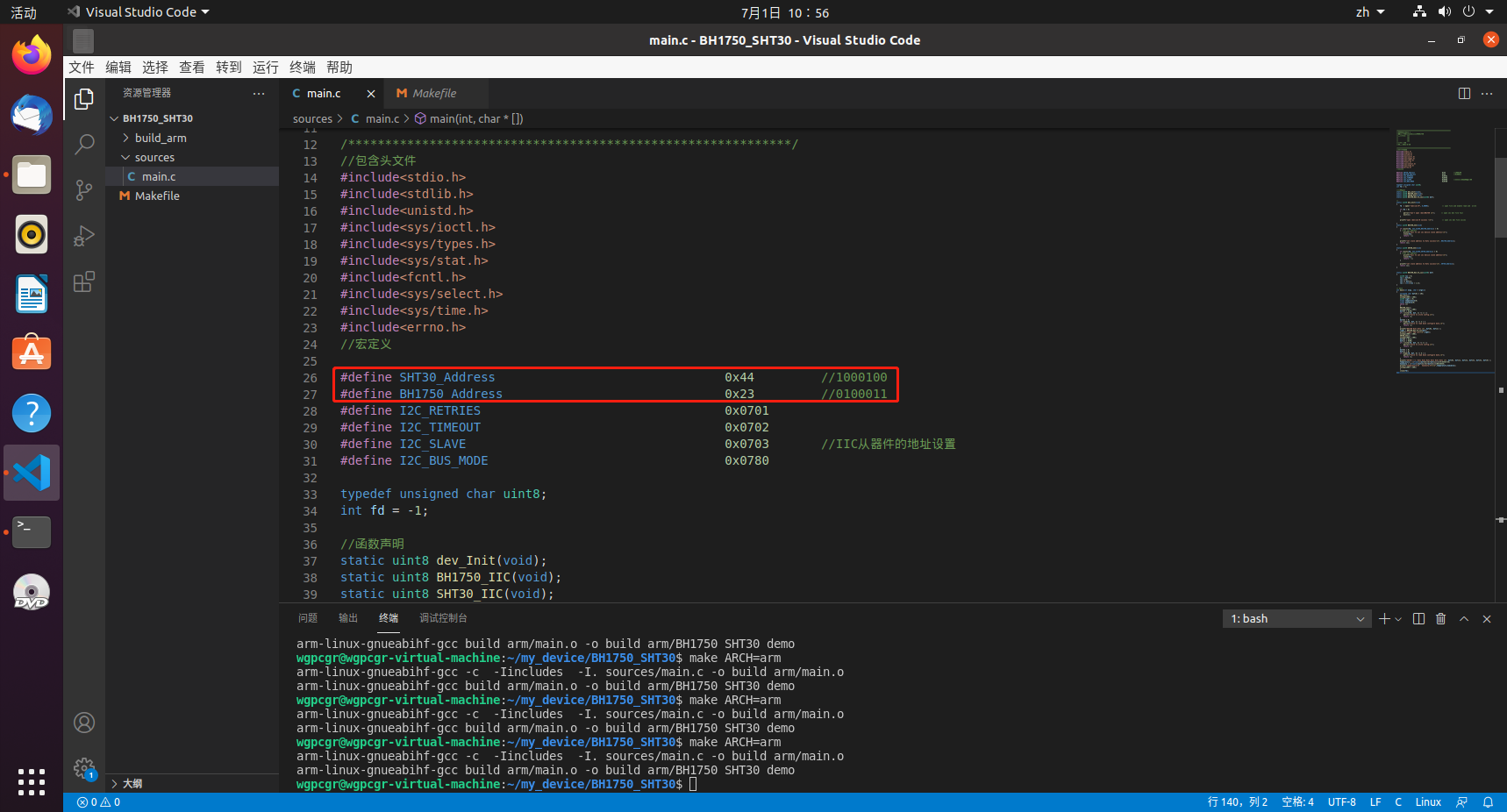Collapse the BH1750_SHT30 root folder
The image size is (1507, 812).
[x=192, y=118]
